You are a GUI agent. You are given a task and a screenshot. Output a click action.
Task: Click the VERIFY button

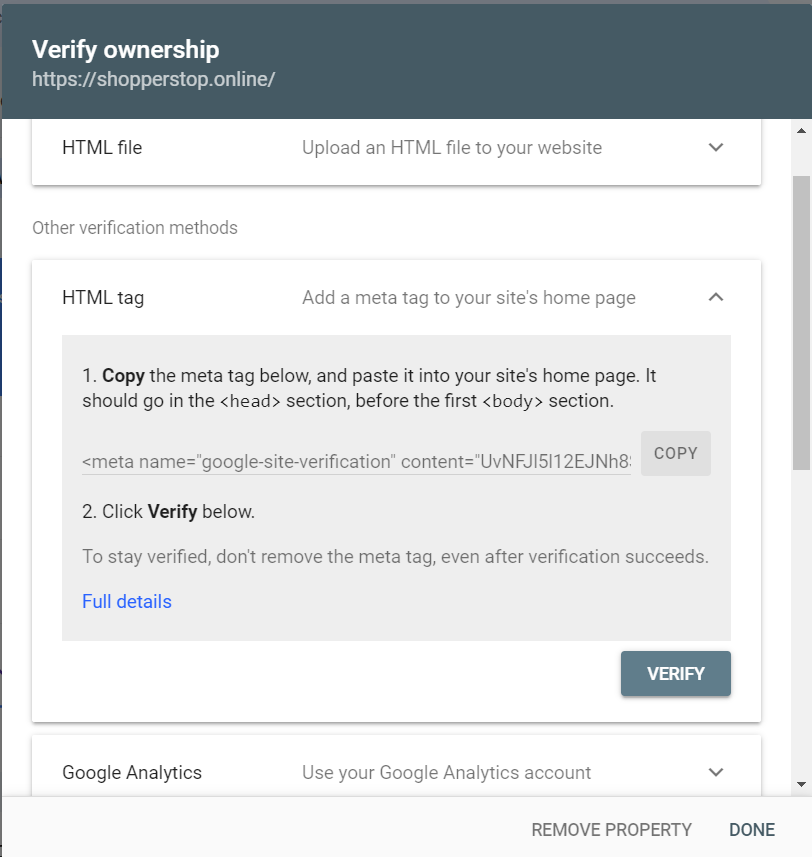pos(675,674)
